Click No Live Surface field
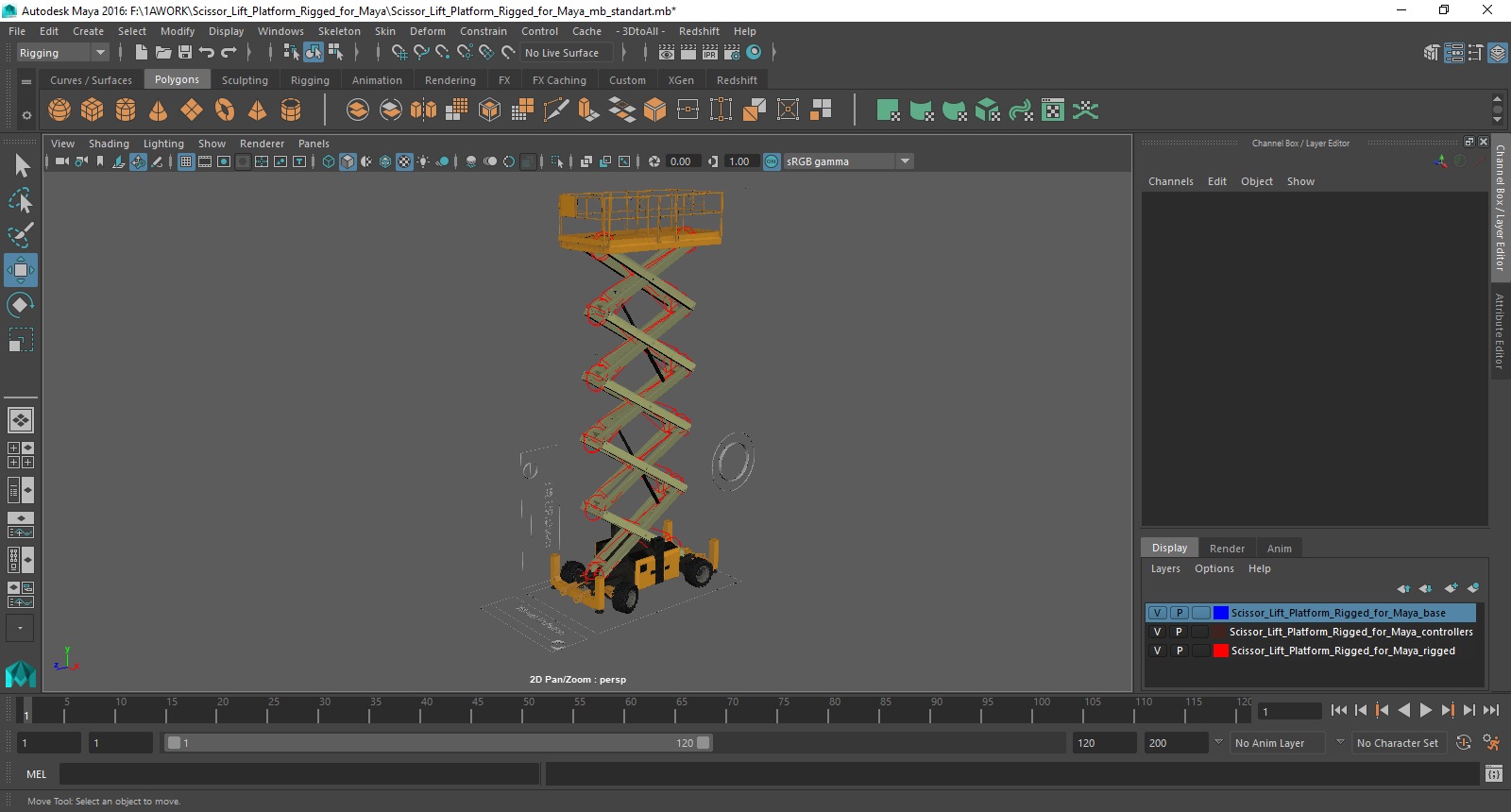This screenshot has width=1511, height=812. pyautogui.click(x=567, y=53)
